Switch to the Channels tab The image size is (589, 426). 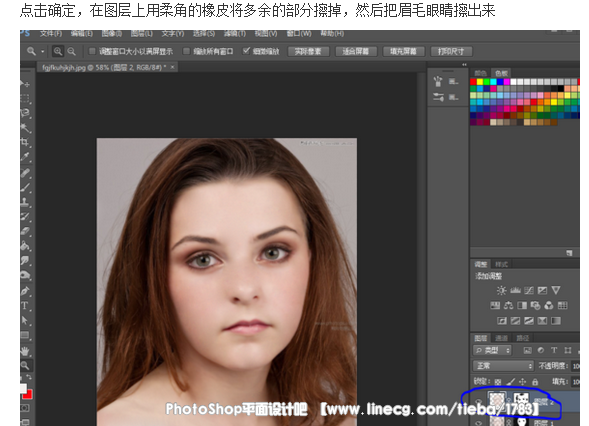point(501,338)
